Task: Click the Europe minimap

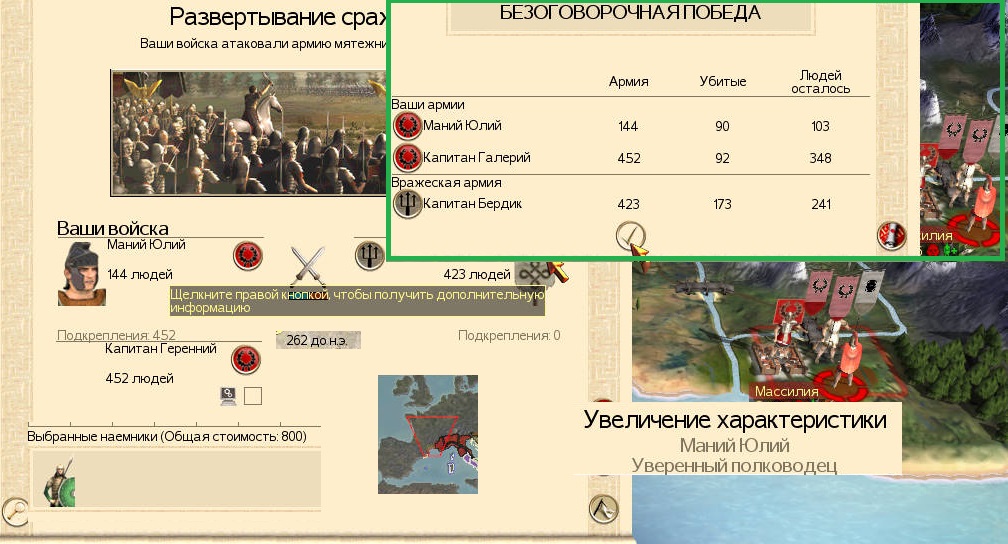Action: point(427,434)
